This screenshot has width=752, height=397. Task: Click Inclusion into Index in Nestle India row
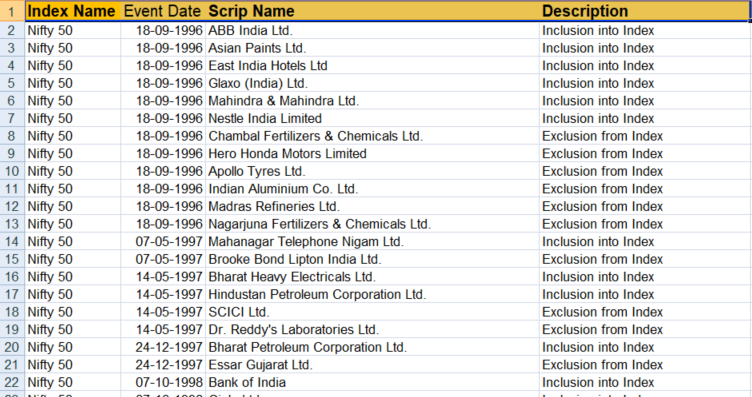pos(644,118)
